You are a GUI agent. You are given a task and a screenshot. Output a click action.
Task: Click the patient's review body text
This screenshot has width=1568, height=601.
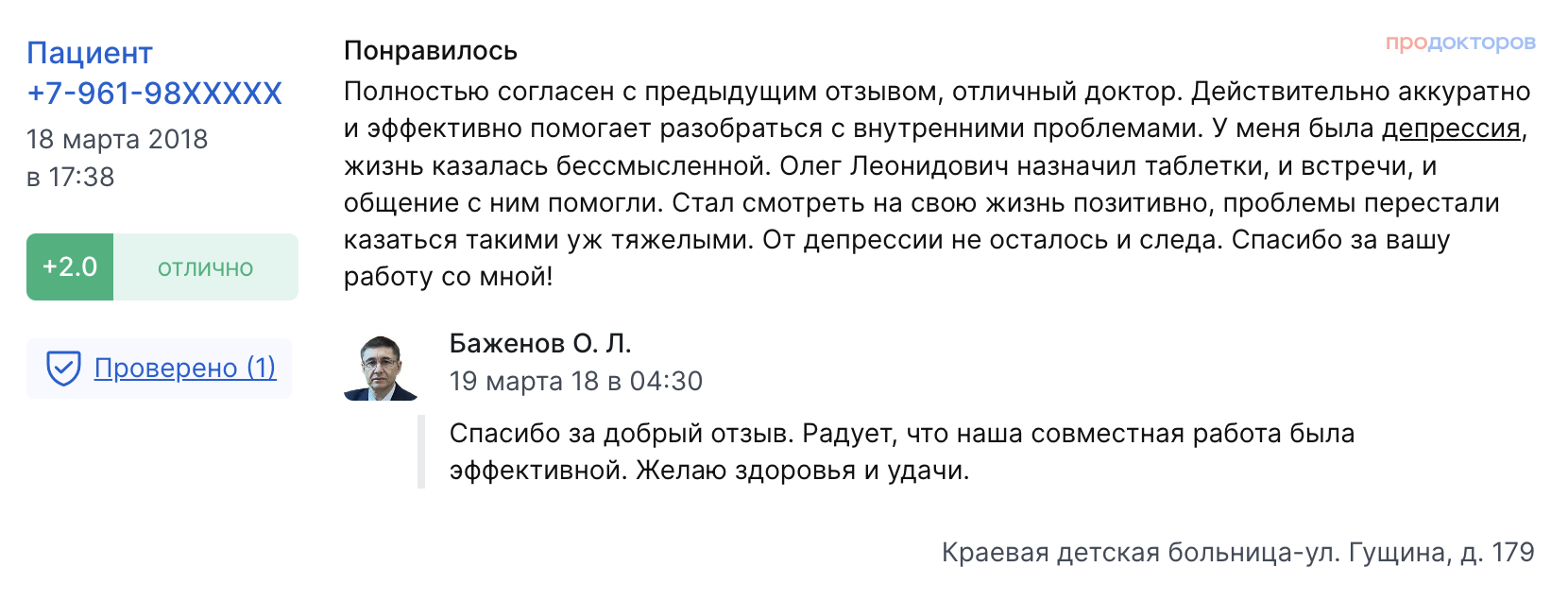[x=935, y=184]
